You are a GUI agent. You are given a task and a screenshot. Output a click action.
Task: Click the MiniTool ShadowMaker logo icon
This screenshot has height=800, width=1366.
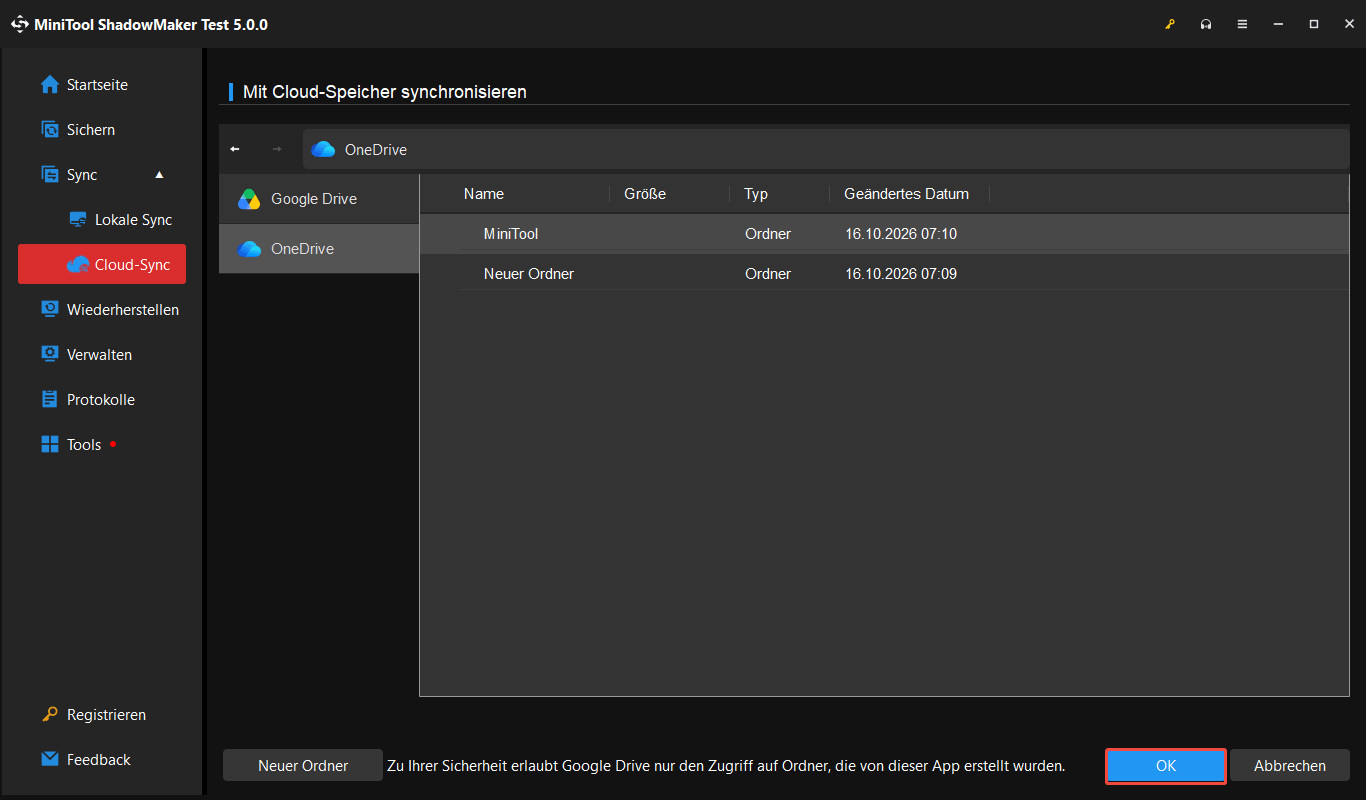click(20, 24)
